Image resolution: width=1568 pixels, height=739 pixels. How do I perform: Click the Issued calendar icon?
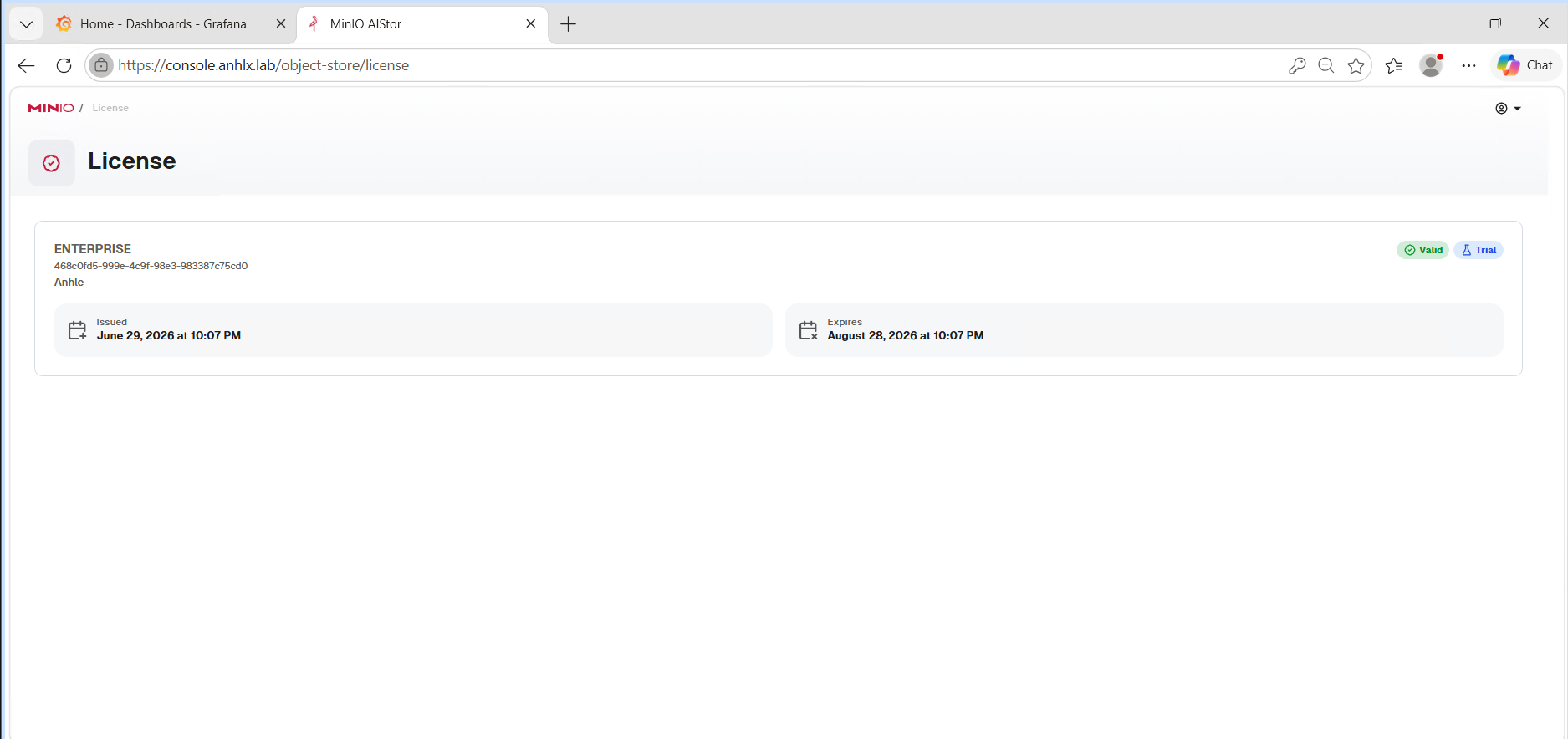(x=77, y=330)
